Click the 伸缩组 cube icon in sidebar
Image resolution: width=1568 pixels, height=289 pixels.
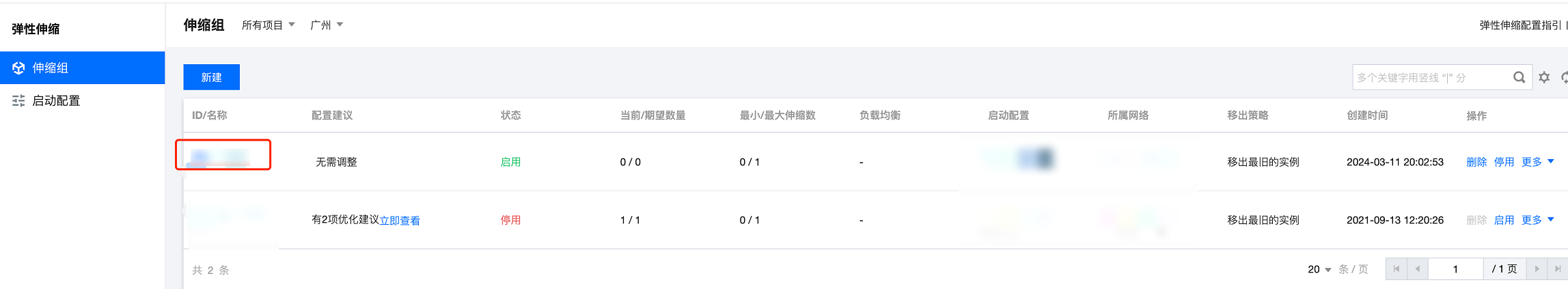click(x=18, y=68)
